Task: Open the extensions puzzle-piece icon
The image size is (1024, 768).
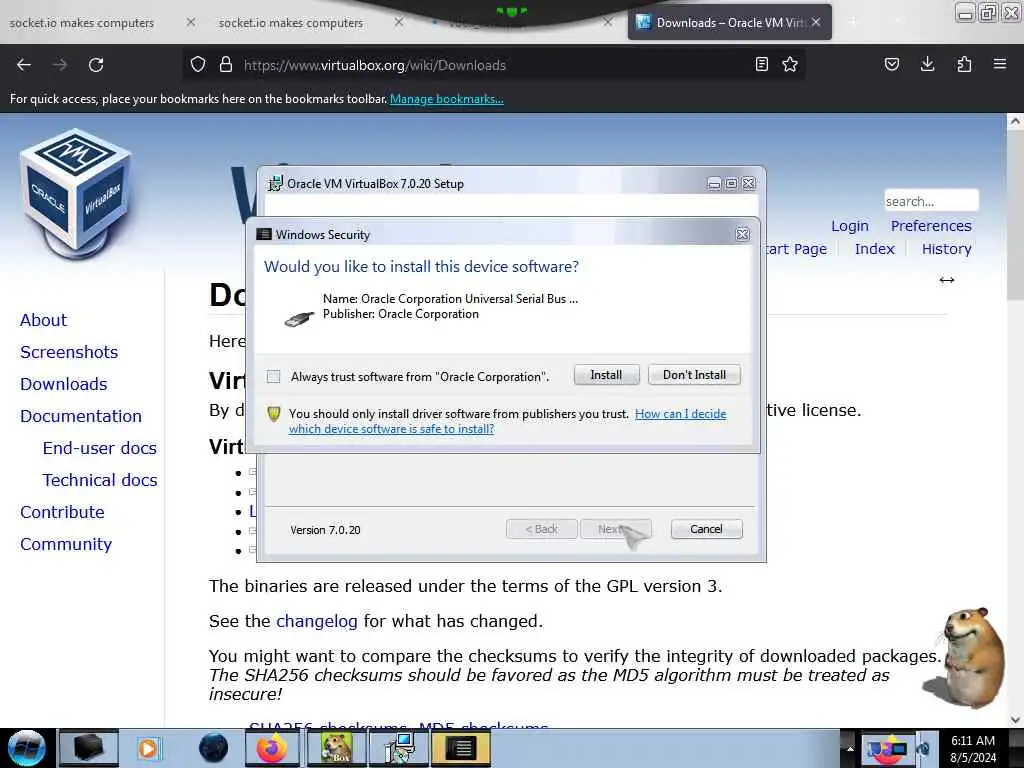Action: pyautogui.click(x=964, y=64)
